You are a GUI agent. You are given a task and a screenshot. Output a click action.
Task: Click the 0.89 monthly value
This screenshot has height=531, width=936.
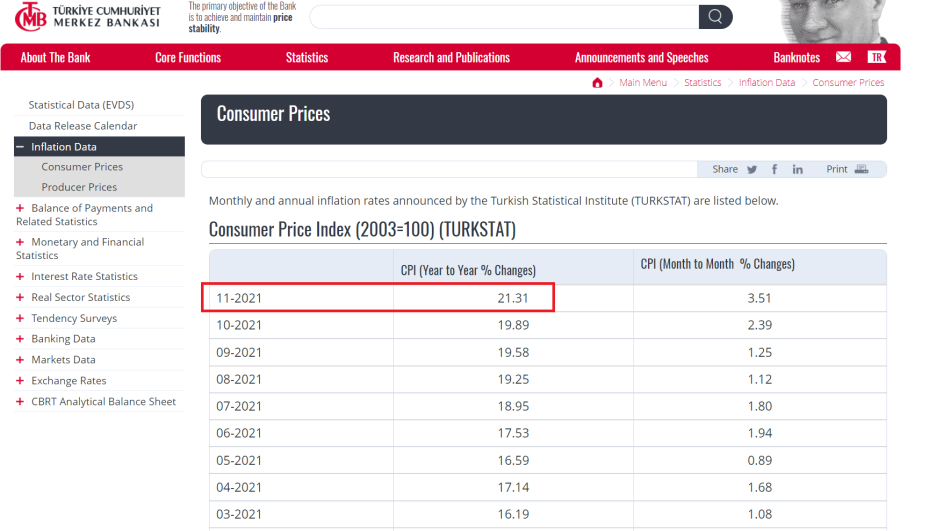(x=760, y=461)
